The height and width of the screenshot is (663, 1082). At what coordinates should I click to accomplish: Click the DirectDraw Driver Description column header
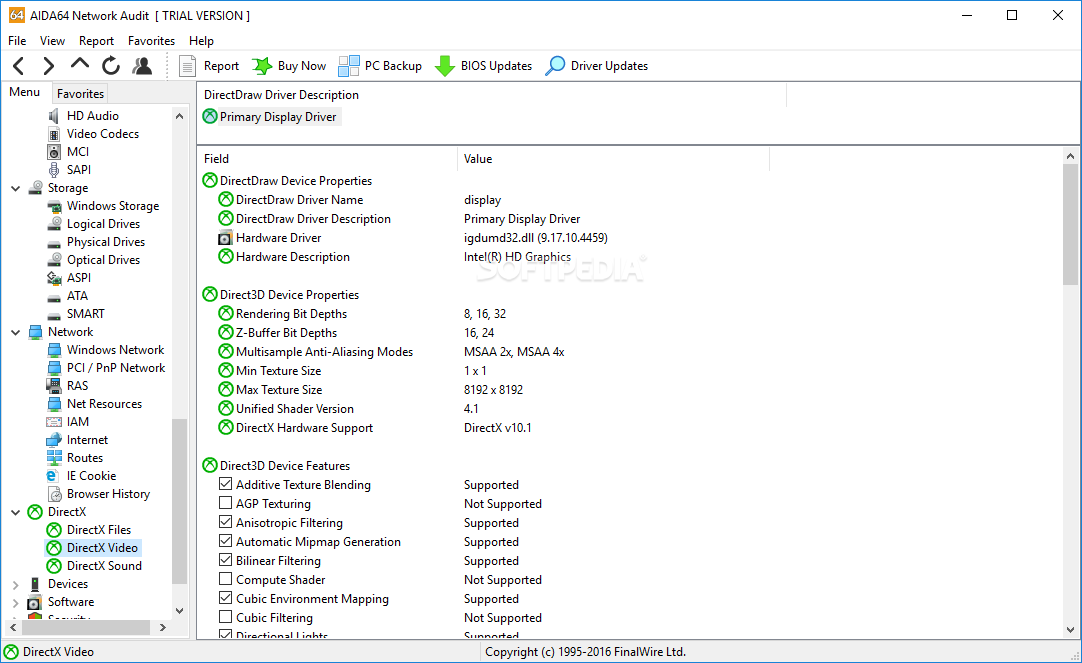pos(492,95)
